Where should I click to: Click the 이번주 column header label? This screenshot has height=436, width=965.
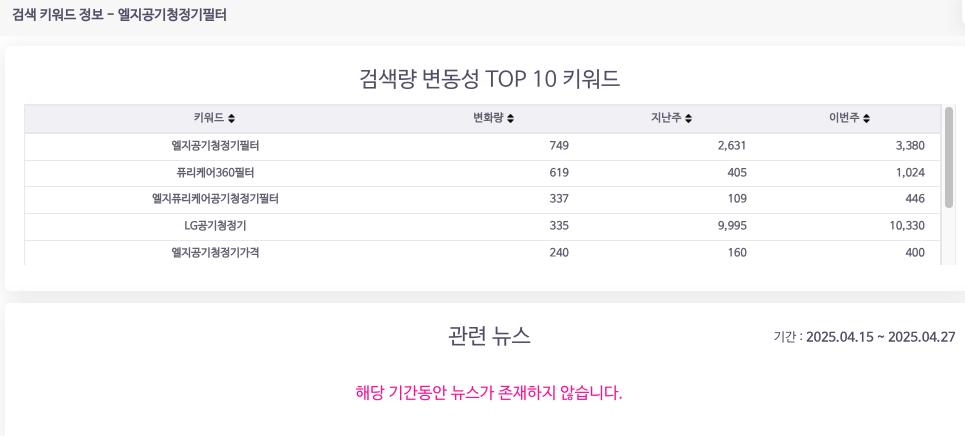[x=844, y=119]
